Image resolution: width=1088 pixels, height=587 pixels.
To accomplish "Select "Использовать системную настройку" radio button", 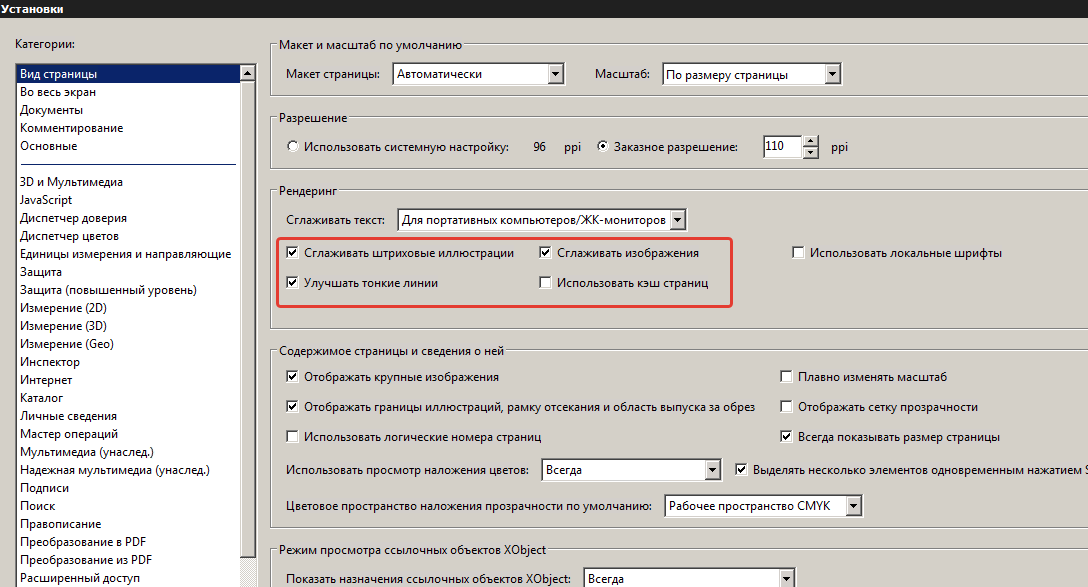I will 293,146.
